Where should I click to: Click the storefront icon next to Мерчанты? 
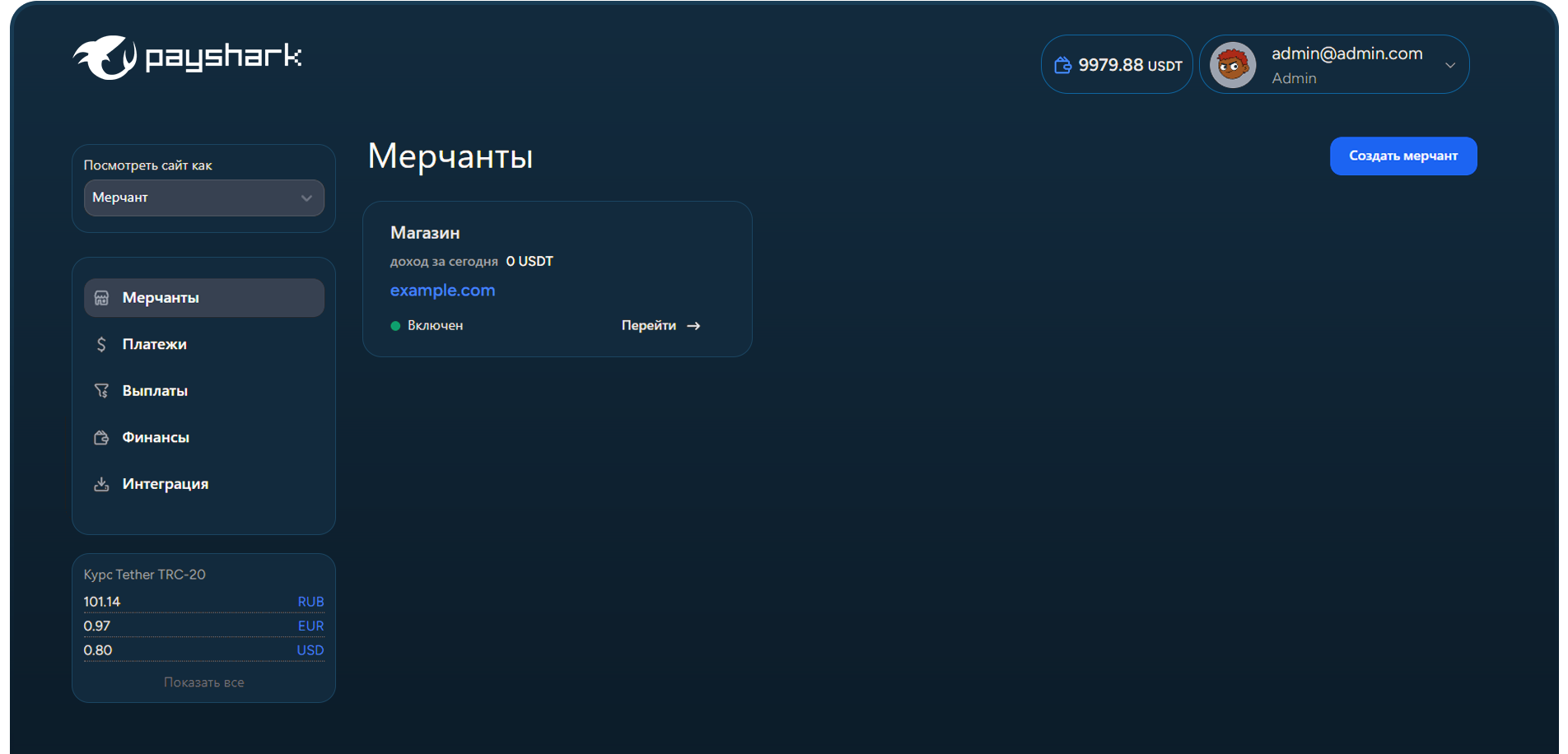pos(101,298)
